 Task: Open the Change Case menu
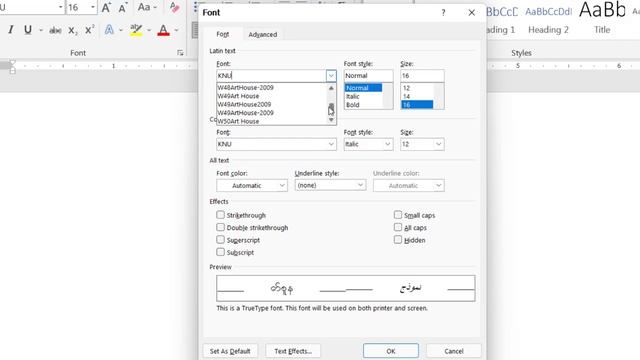tap(147, 7)
